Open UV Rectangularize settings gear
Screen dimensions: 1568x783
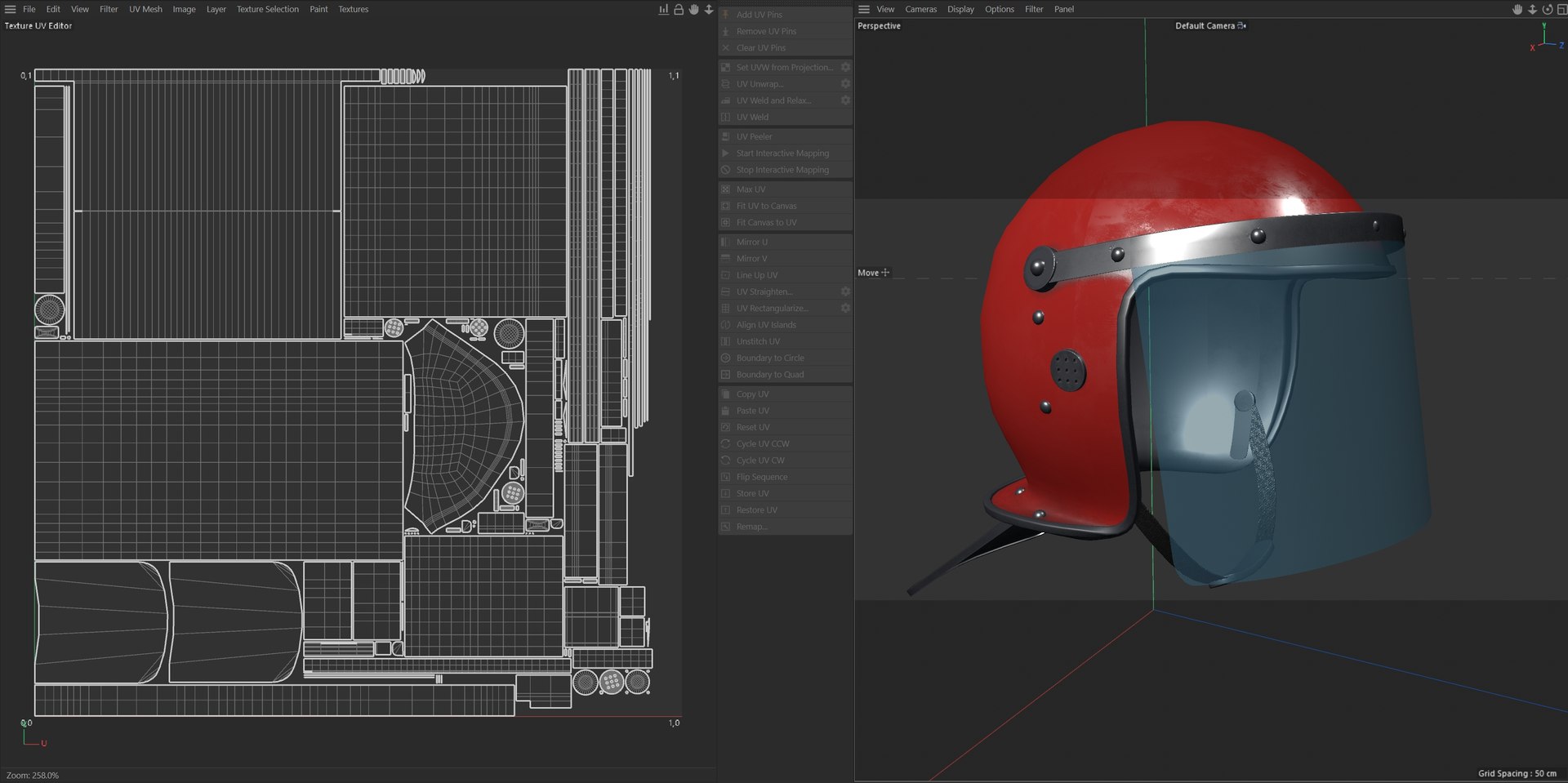[845, 308]
